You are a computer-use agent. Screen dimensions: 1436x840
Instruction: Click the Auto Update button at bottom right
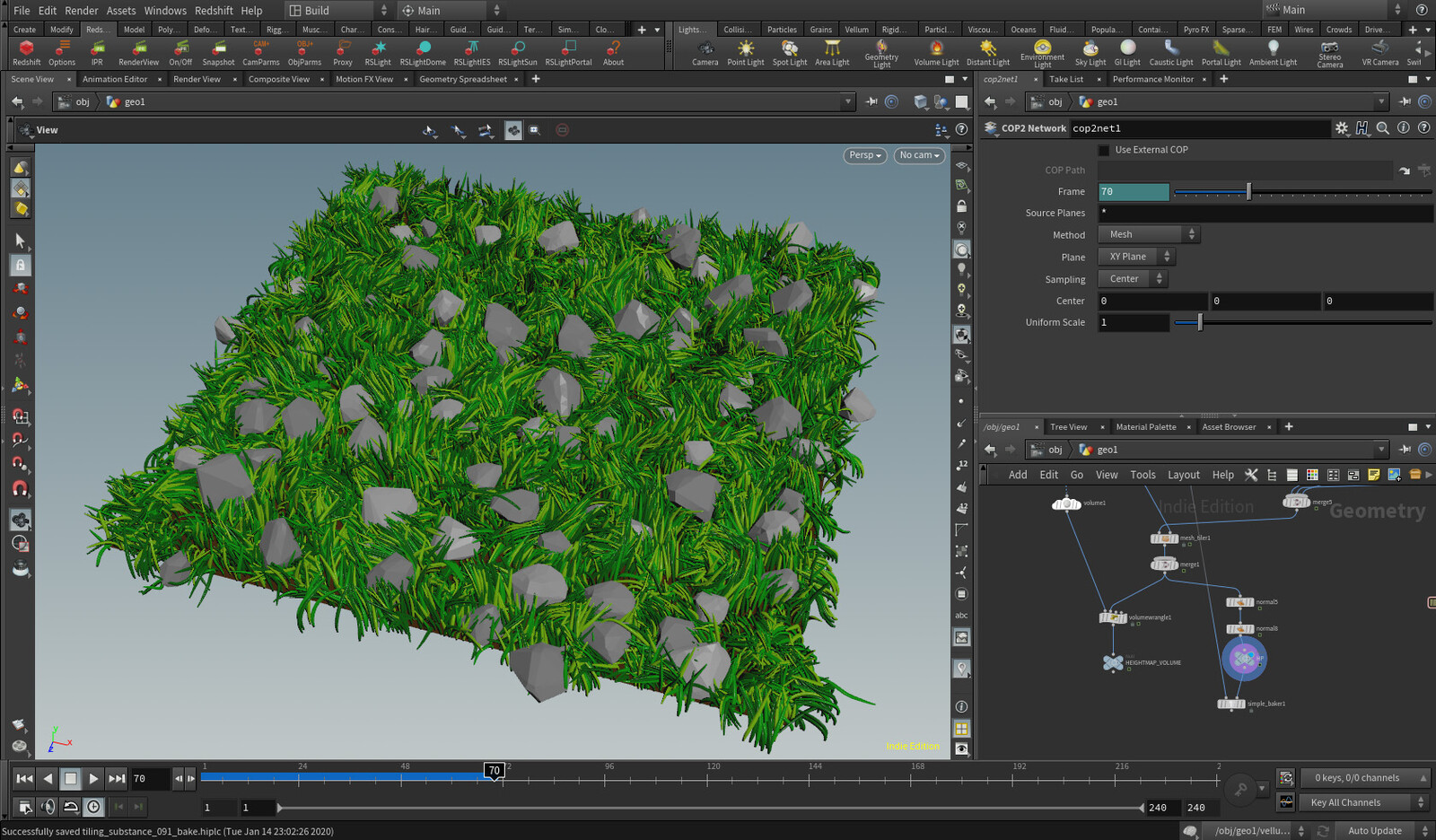(1375, 830)
